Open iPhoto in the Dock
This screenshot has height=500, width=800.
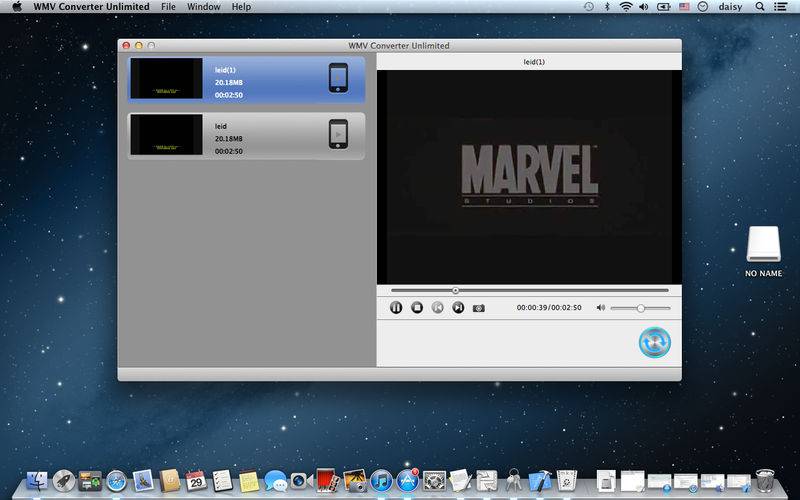click(355, 481)
